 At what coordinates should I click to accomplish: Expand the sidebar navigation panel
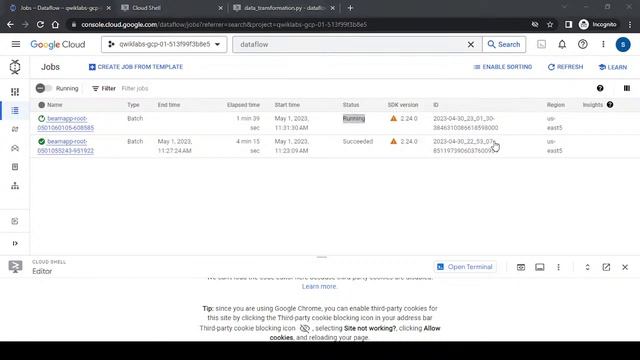tap(15, 243)
